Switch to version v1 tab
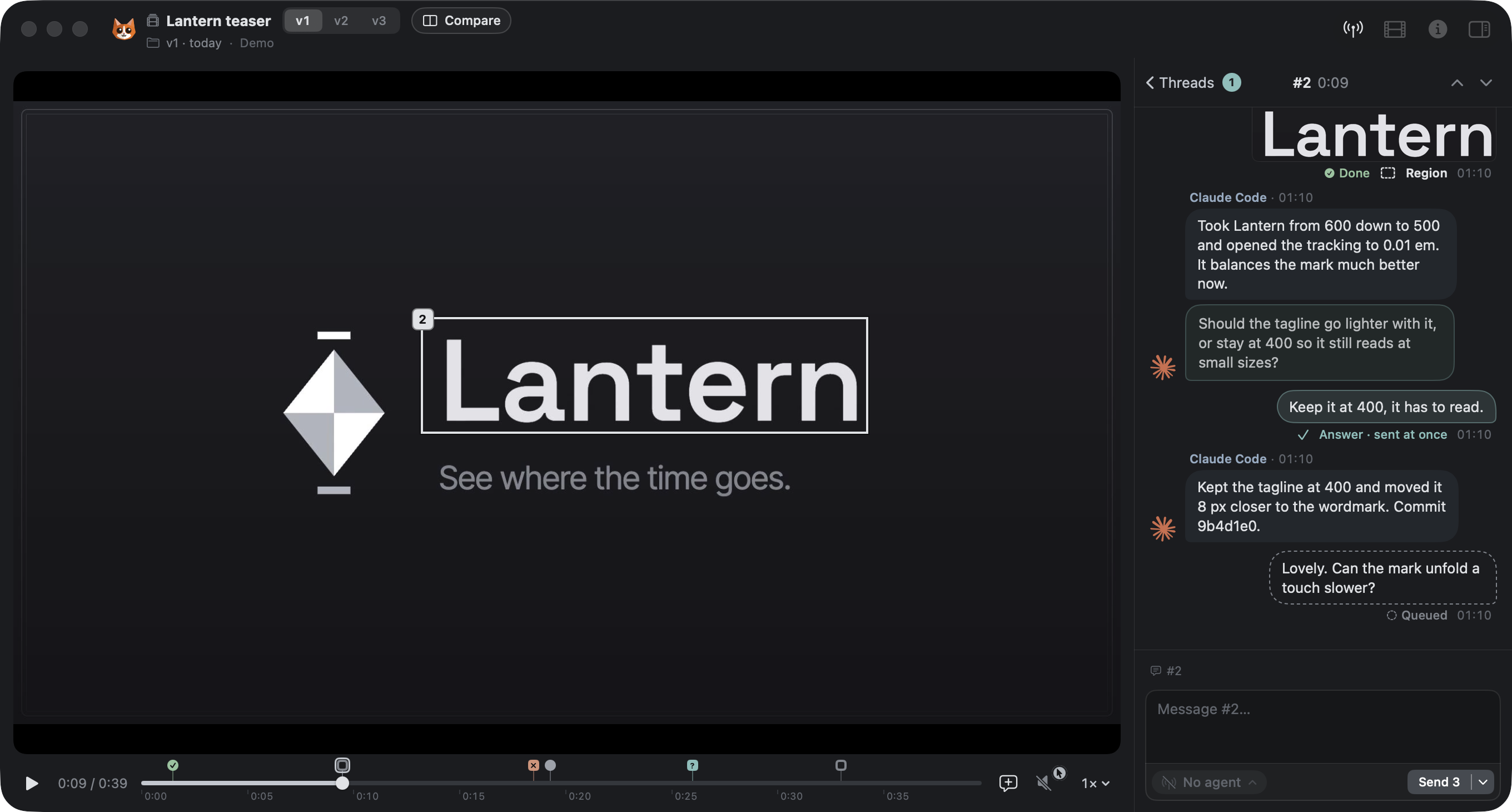 pos(303,21)
